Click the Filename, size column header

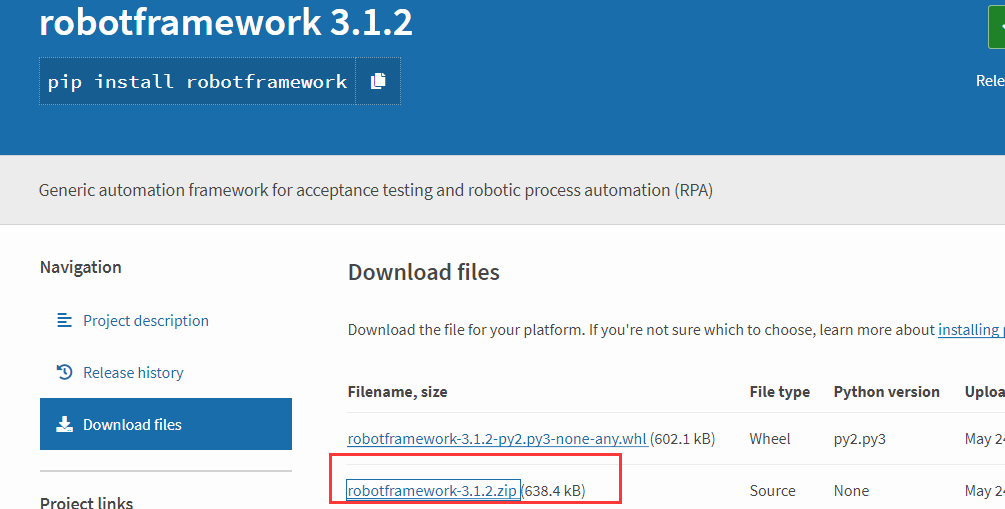(x=397, y=392)
